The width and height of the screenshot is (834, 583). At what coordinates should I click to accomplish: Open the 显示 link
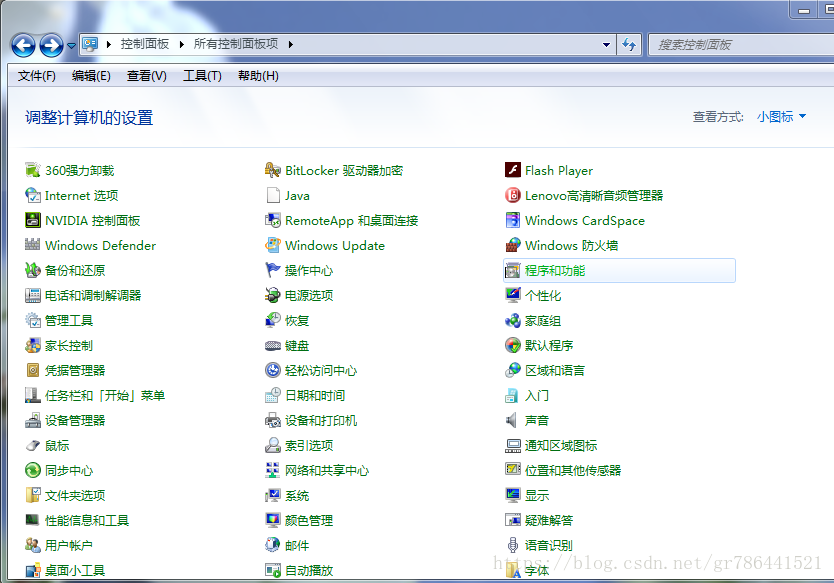537,495
